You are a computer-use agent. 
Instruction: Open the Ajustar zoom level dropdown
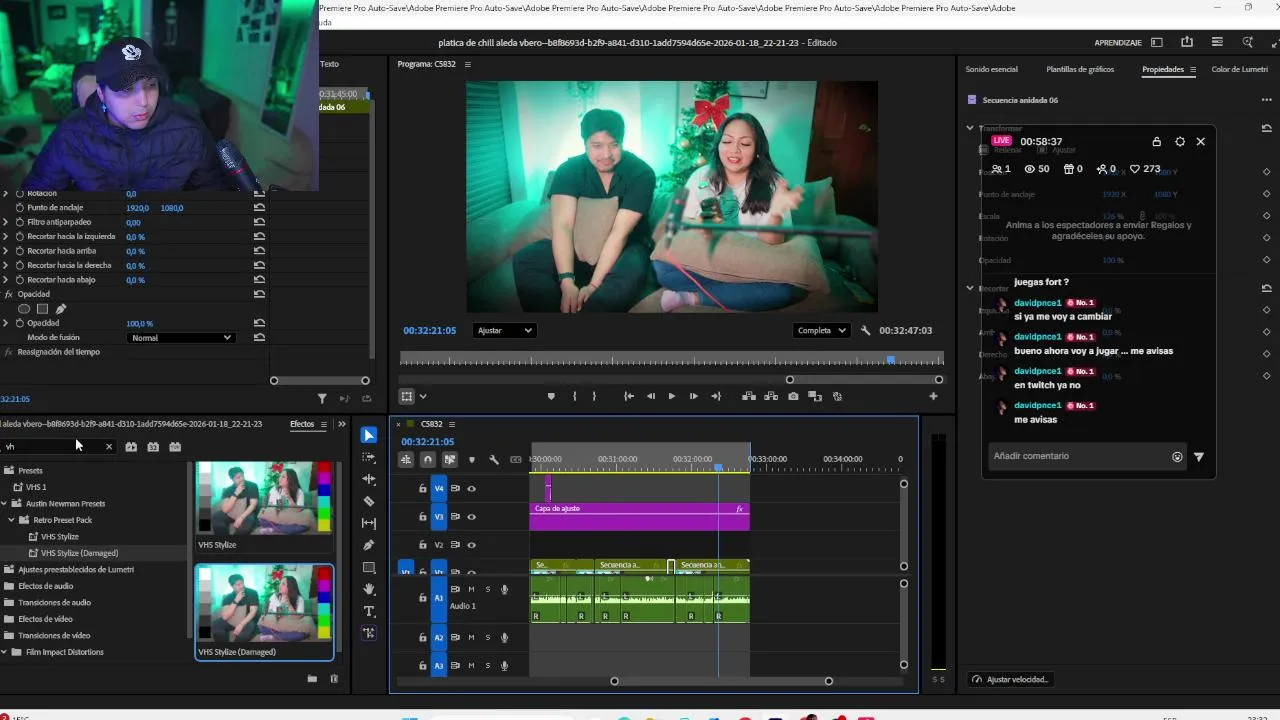[x=503, y=330]
